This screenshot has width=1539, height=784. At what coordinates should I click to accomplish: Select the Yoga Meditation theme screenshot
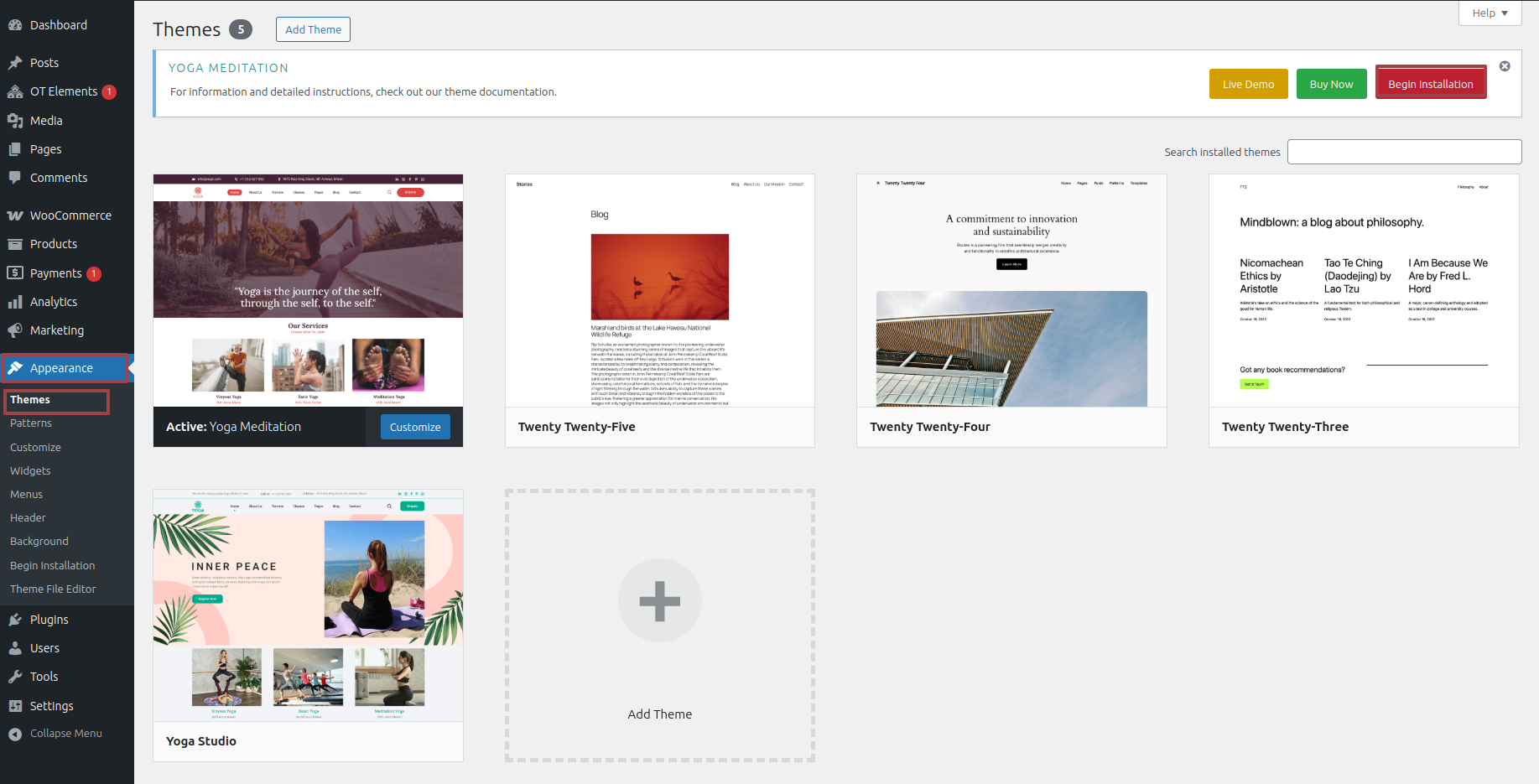point(308,290)
